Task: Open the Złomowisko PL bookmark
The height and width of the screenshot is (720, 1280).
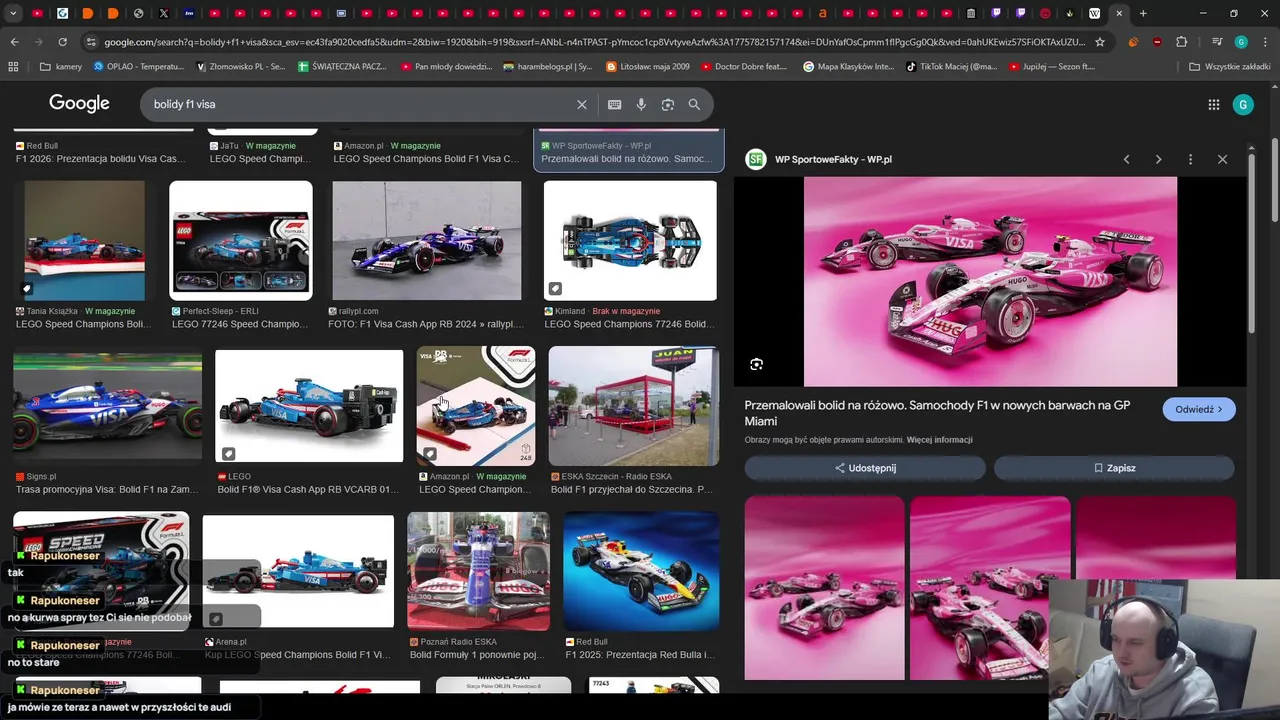Action: [x=241, y=67]
